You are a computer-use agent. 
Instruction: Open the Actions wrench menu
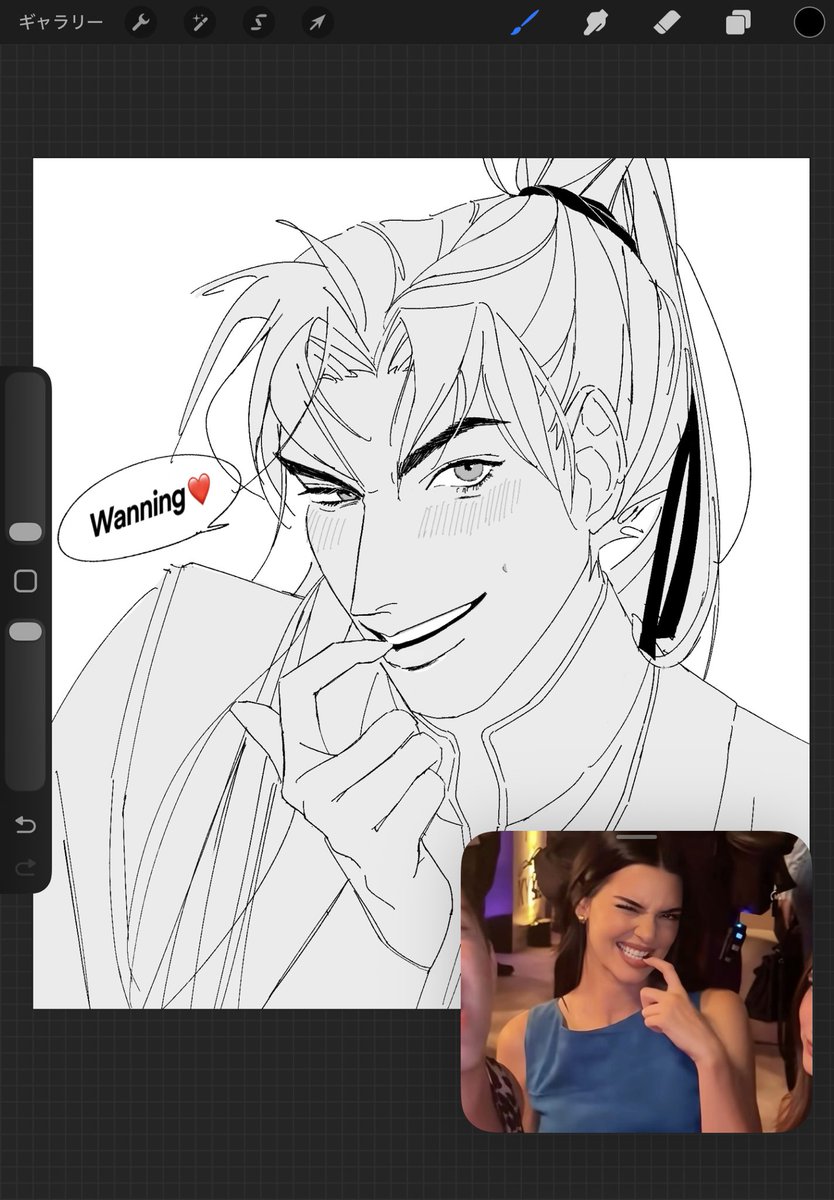tap(141, 22)
